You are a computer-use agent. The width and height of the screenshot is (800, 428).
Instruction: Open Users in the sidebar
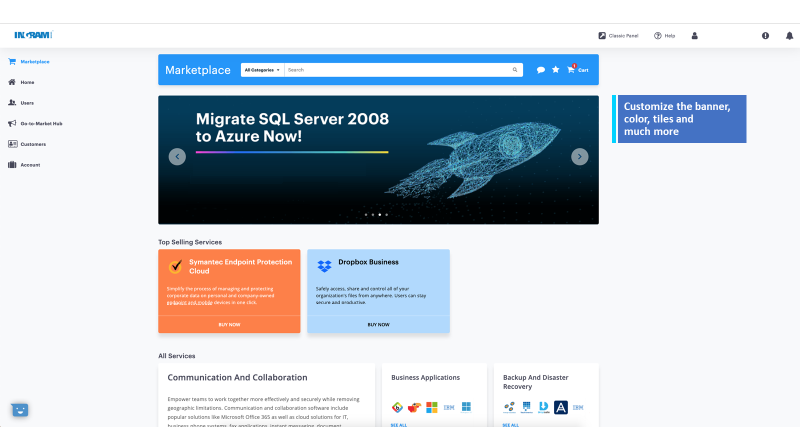click(x=27, y=103)
